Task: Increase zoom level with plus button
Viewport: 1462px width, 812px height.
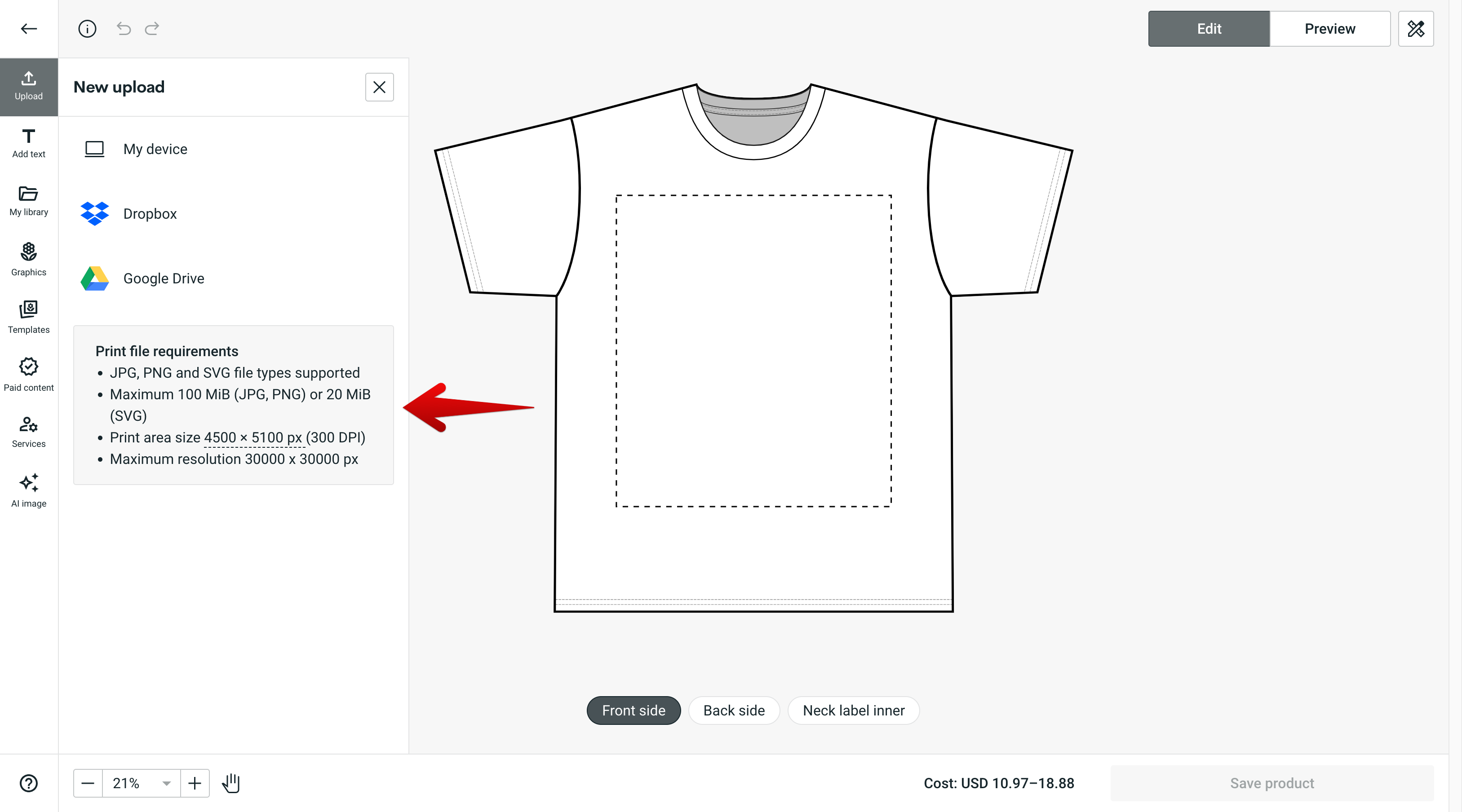Action: tap(196, 783)
